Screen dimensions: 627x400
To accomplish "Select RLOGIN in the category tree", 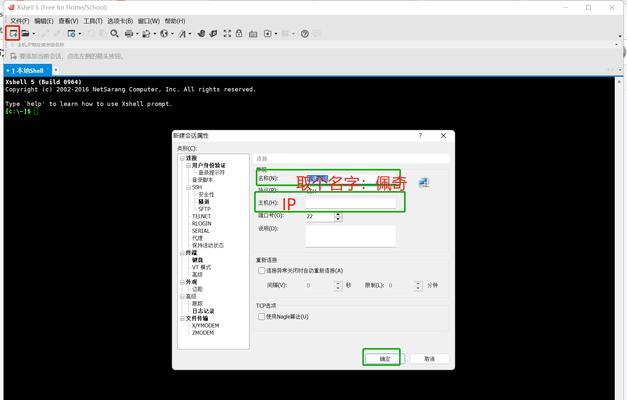I will point(202,224).
